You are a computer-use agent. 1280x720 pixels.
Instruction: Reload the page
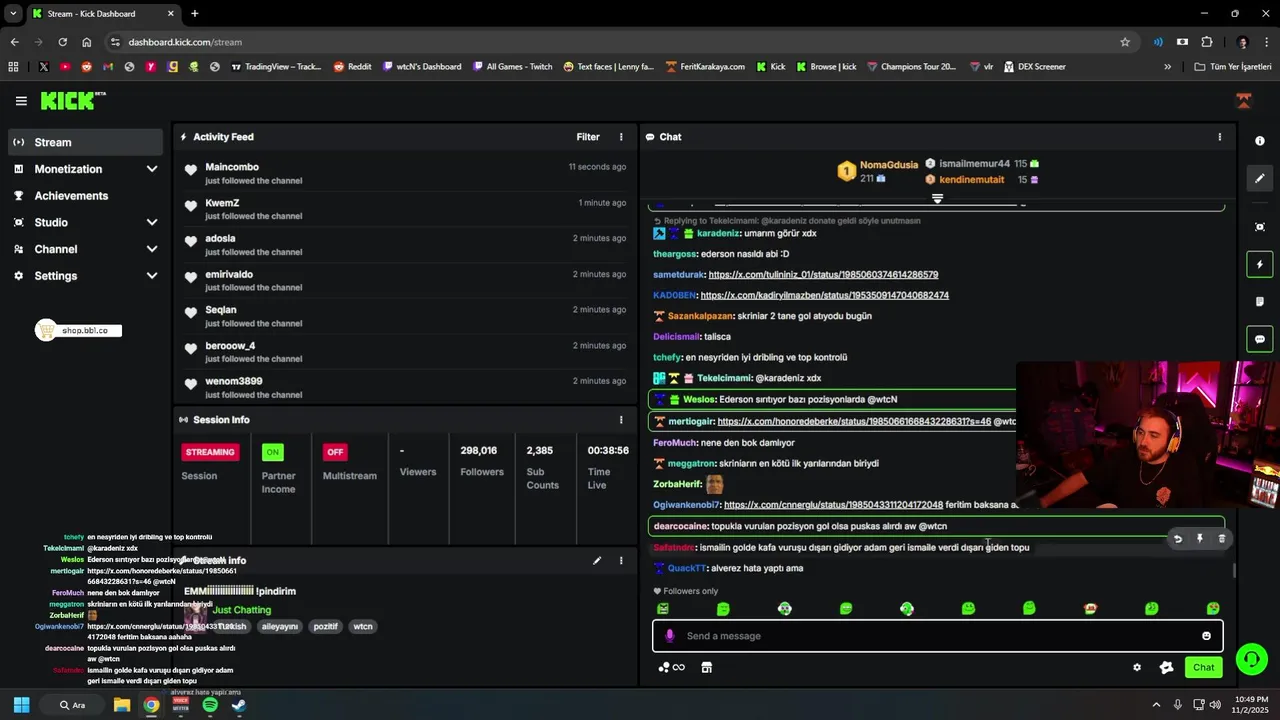coord(63,42)
